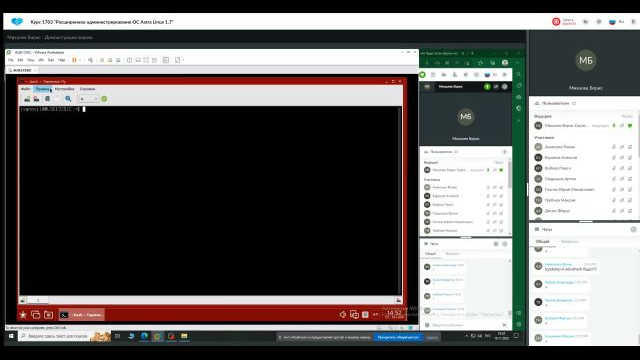Open VMware File menu
Screen dimensions: 640x360
point(11,60)
